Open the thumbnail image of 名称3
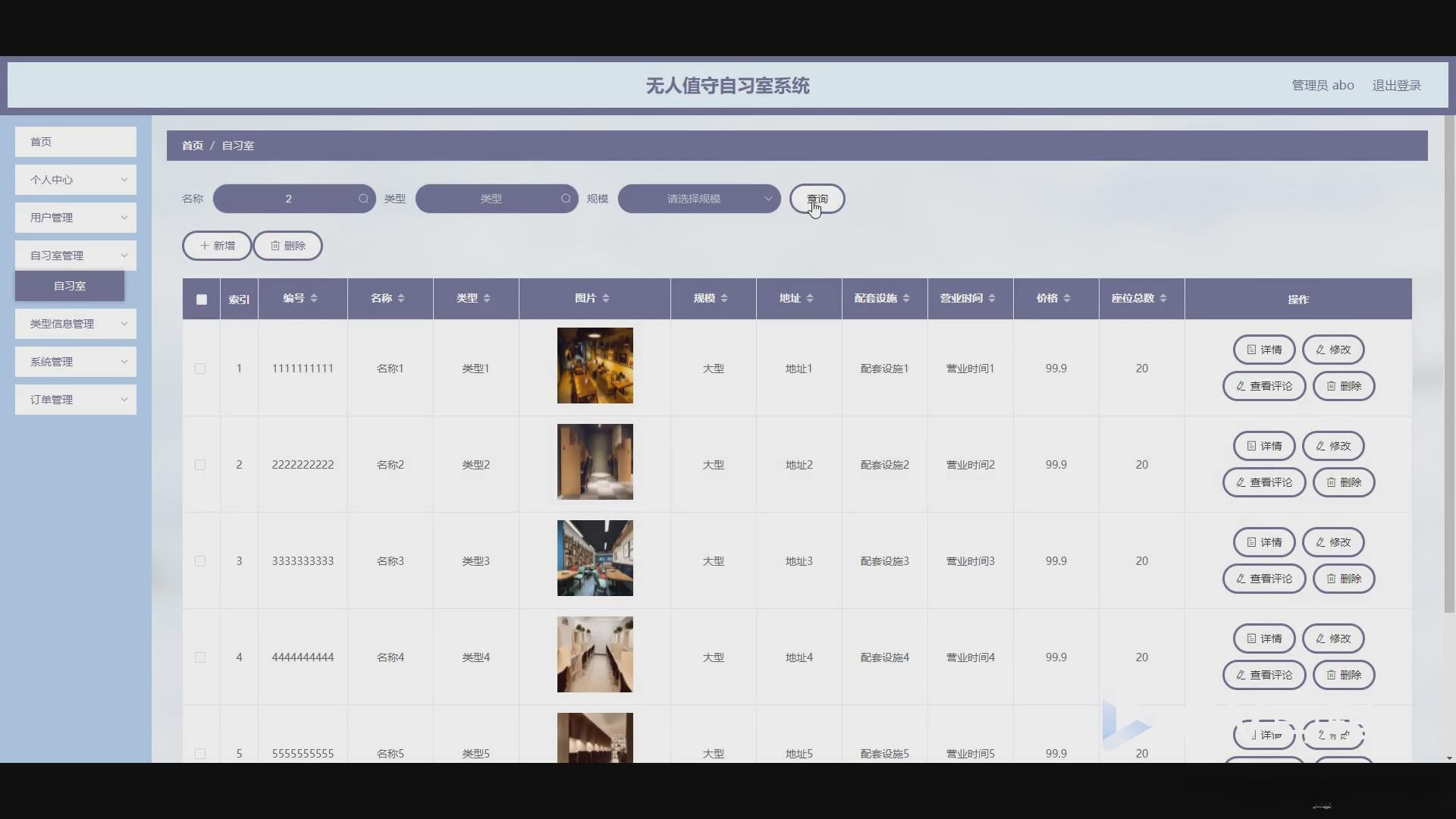The height and width of the screenshot is (819, 1456). pos(595,558)
